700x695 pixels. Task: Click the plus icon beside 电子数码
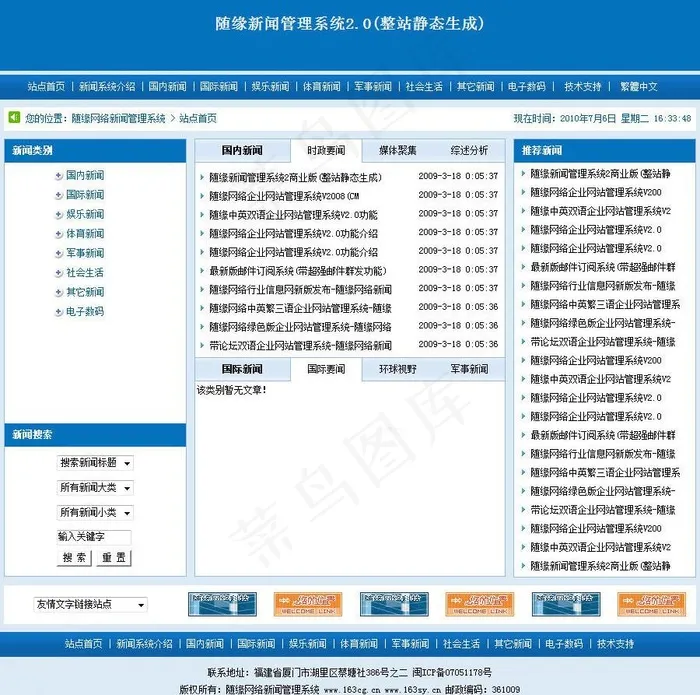pyautogui.click(x=59, y=312)
